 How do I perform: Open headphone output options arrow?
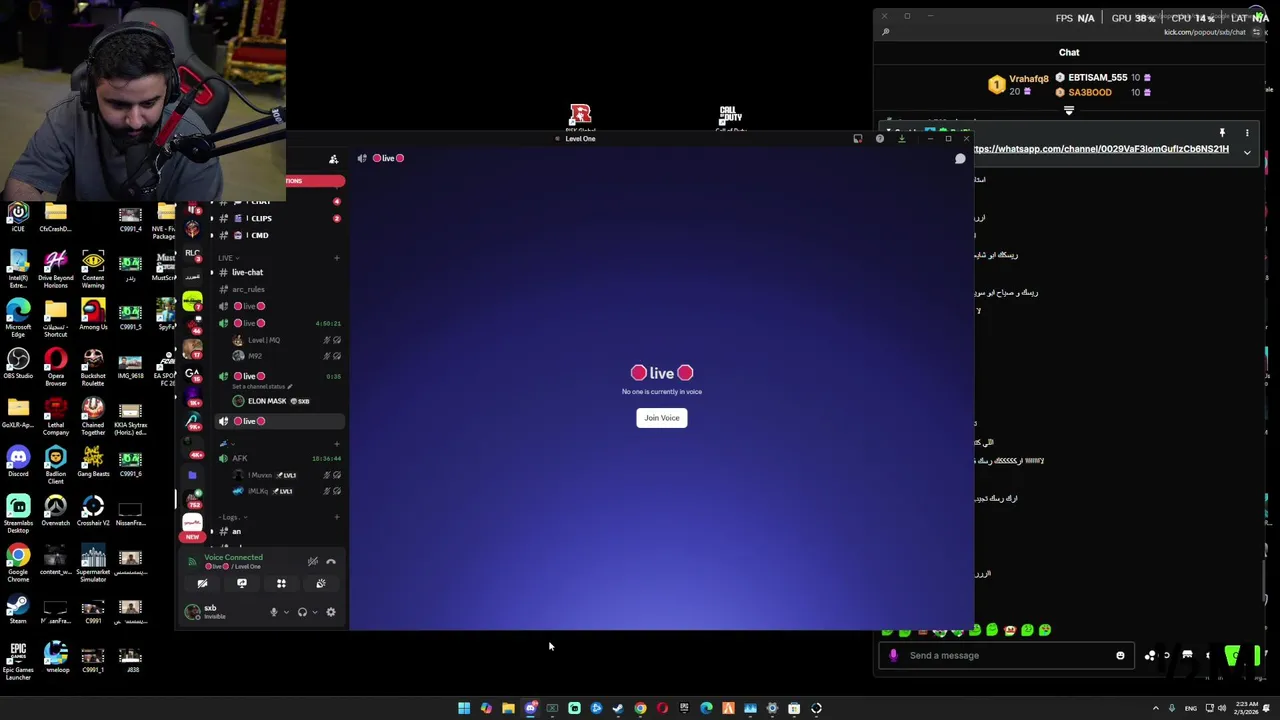point(315,612)
